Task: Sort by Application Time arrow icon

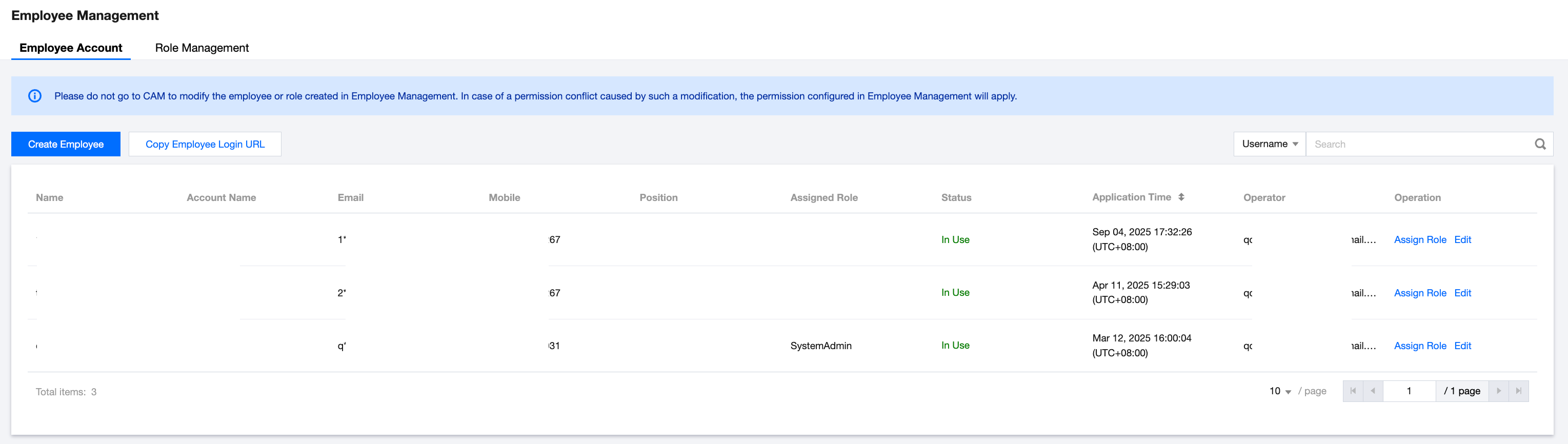Action: click(1181, 197)
